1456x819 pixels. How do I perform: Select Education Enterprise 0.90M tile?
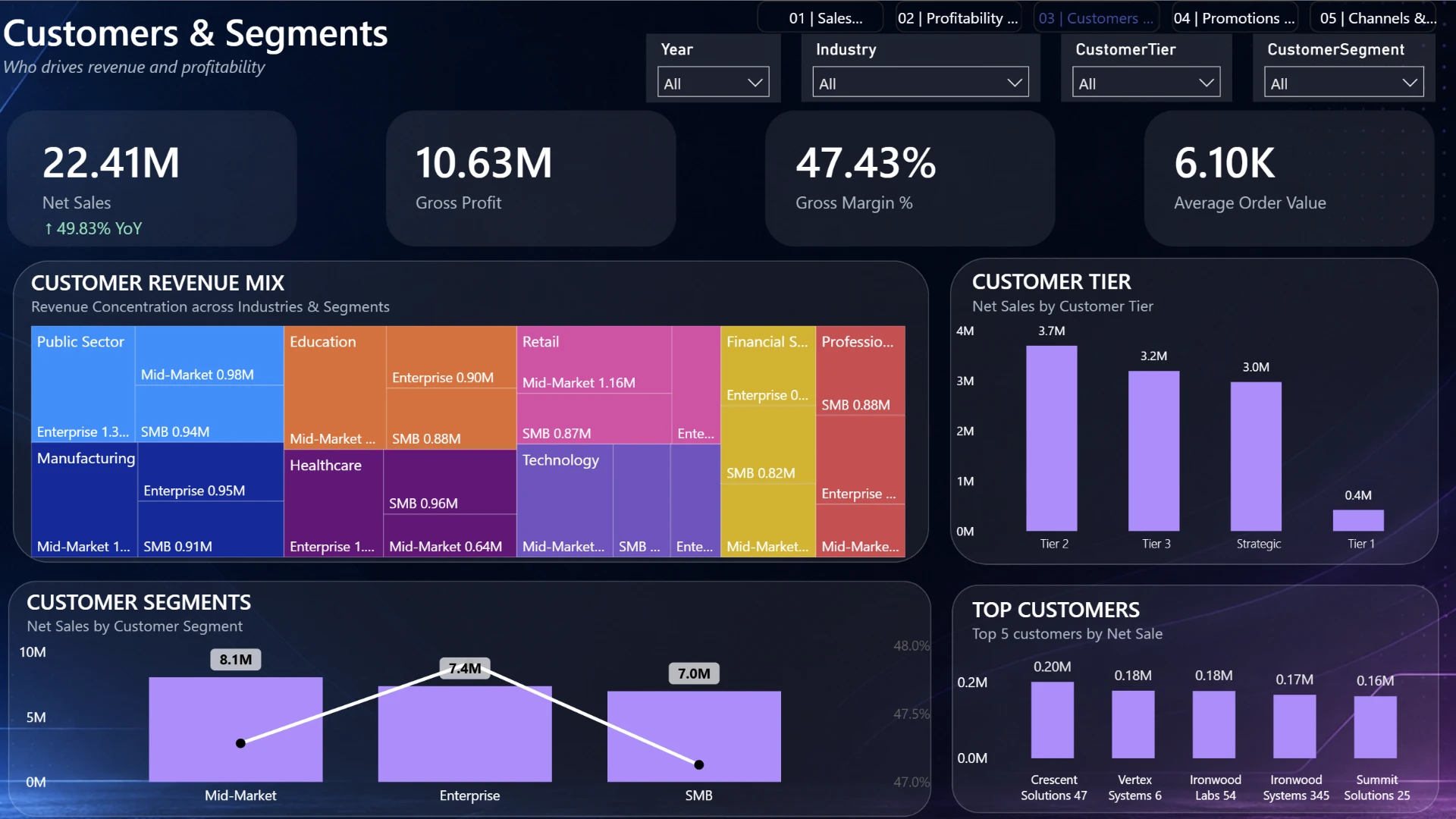point(451,357)
